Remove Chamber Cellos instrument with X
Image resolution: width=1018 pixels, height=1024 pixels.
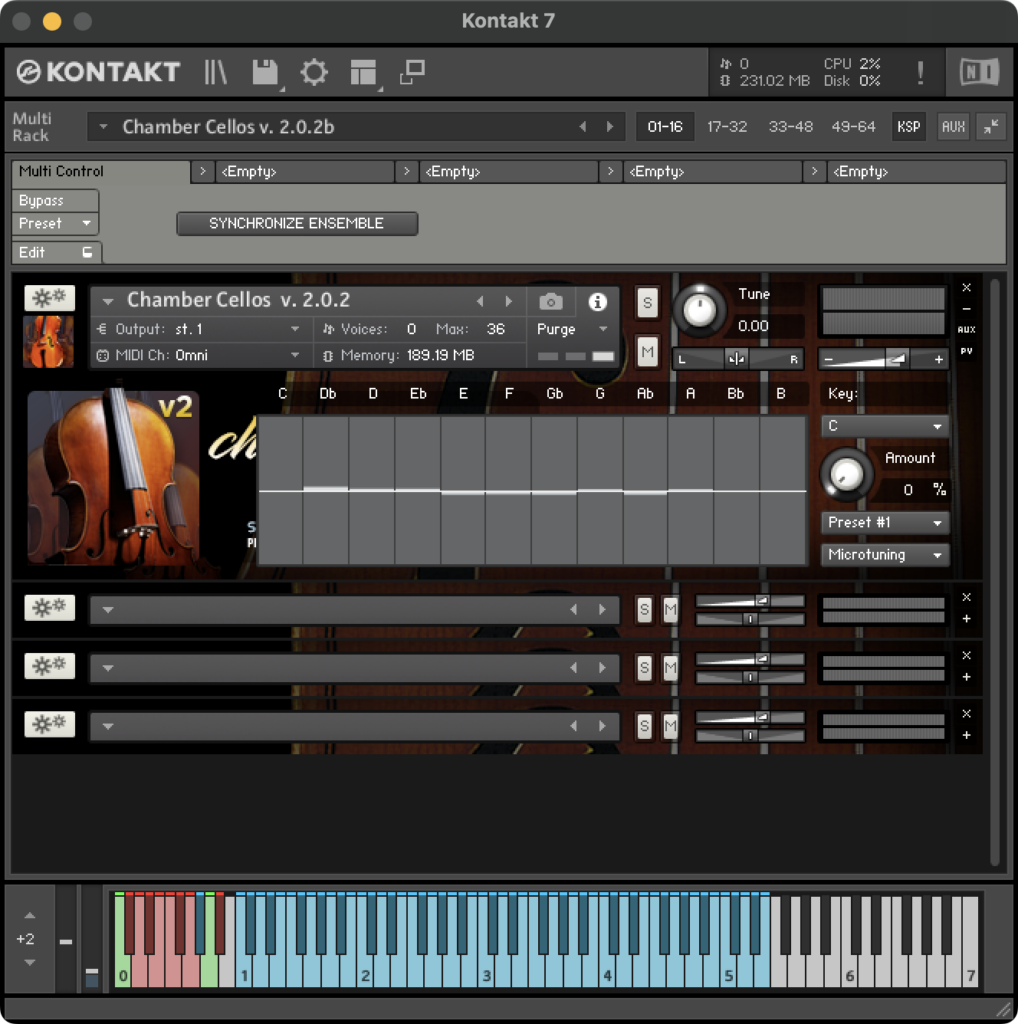(x=967, y=287)
